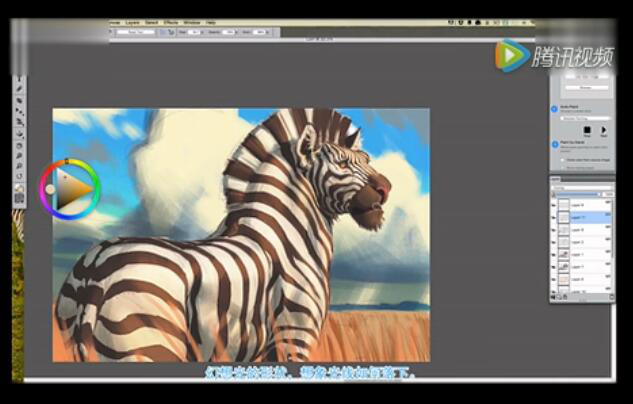Open the Select menu
Image resolution: width=633 pixels, height=404 pixels.
(x=152, y=23)
